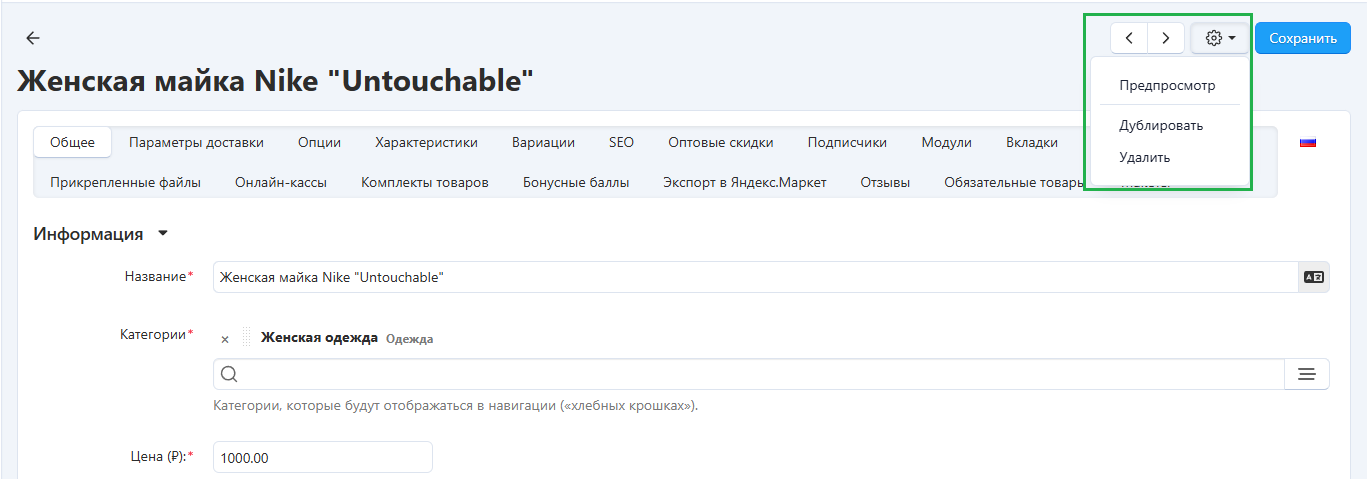Click the Название text field
1367x479 pixels.
[756, 277]
